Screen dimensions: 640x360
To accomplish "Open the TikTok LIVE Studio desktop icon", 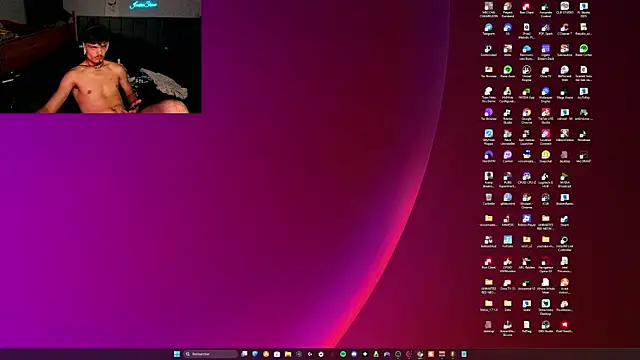I will click(546, 116).
